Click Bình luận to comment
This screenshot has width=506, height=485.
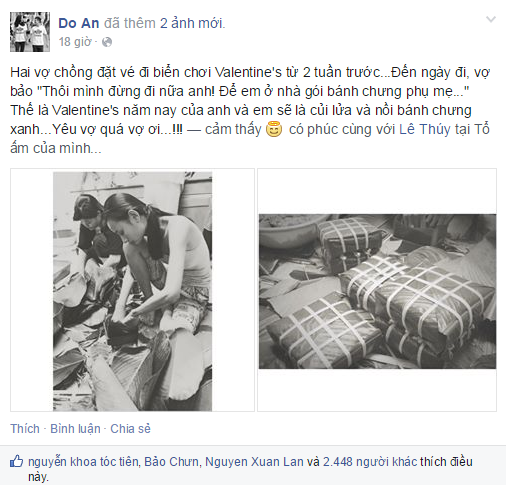[75, 429]
